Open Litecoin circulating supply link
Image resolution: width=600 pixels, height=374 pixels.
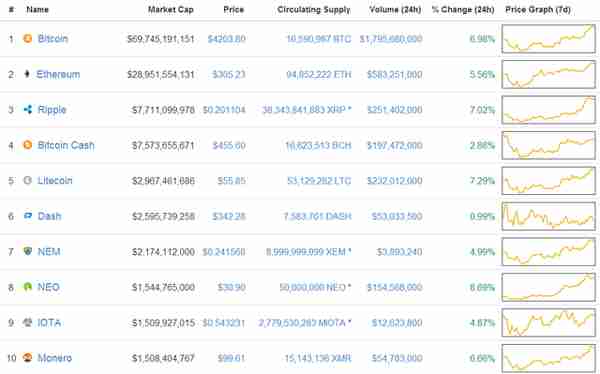tap(319, 181)
